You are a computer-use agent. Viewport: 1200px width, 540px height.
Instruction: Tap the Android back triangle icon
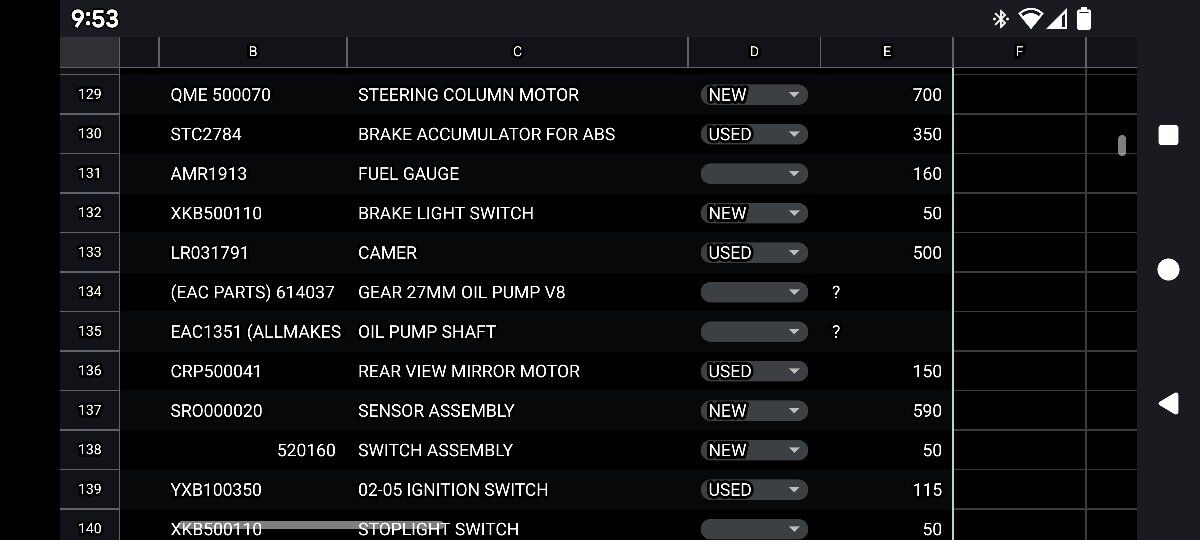click(x=1168, y=404)
